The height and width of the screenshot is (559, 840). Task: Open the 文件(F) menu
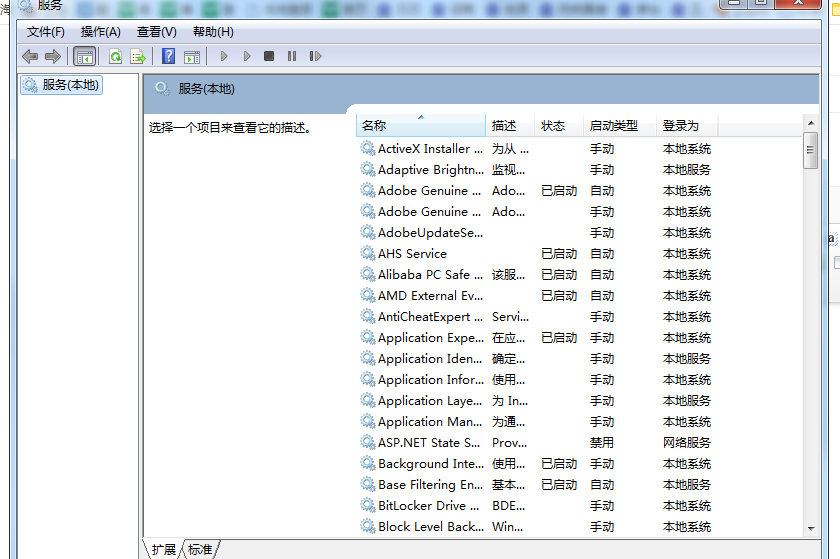point(46,32)
